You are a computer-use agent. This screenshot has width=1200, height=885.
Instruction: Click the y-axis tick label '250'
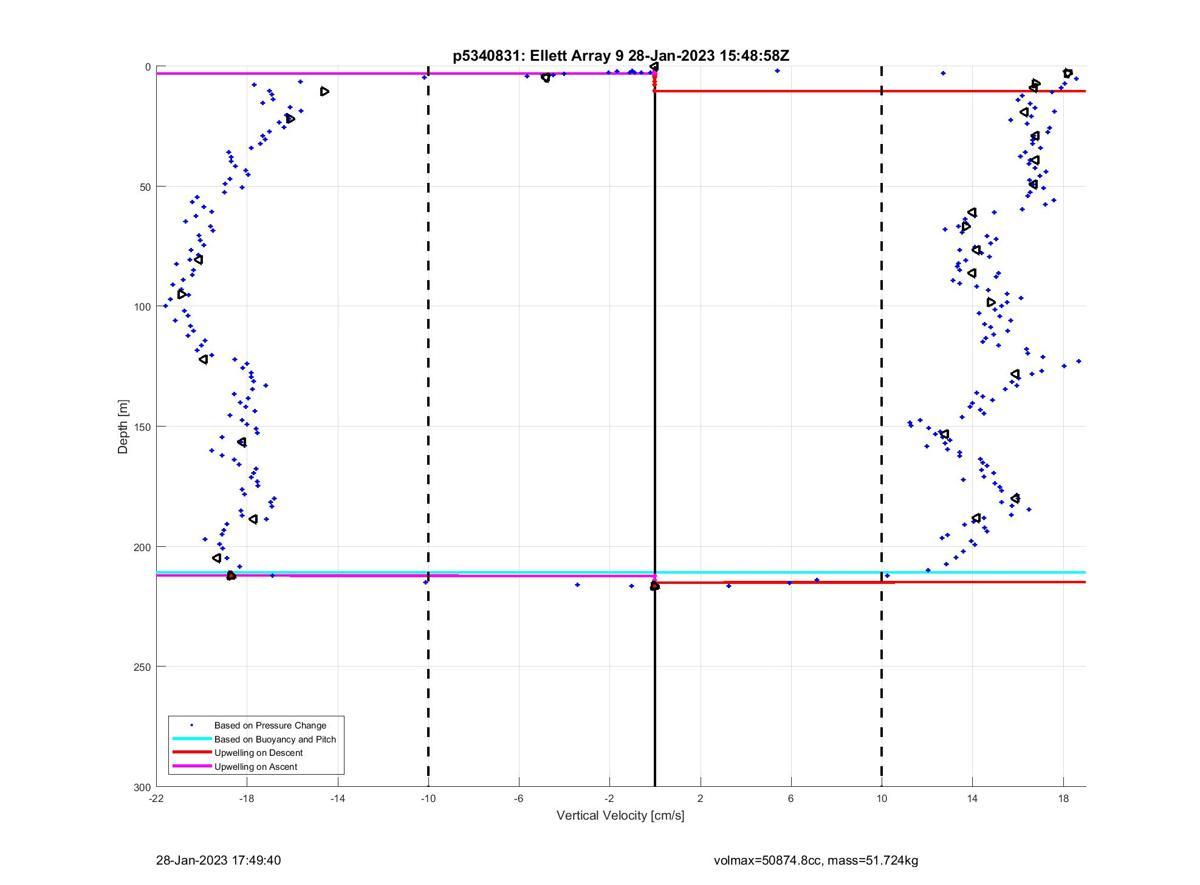point(142,667)
